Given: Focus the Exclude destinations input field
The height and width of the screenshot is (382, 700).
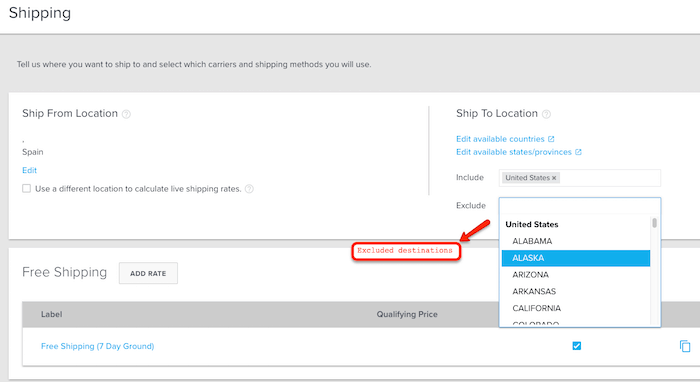Looking at the screenshot, I should point(579,205).
